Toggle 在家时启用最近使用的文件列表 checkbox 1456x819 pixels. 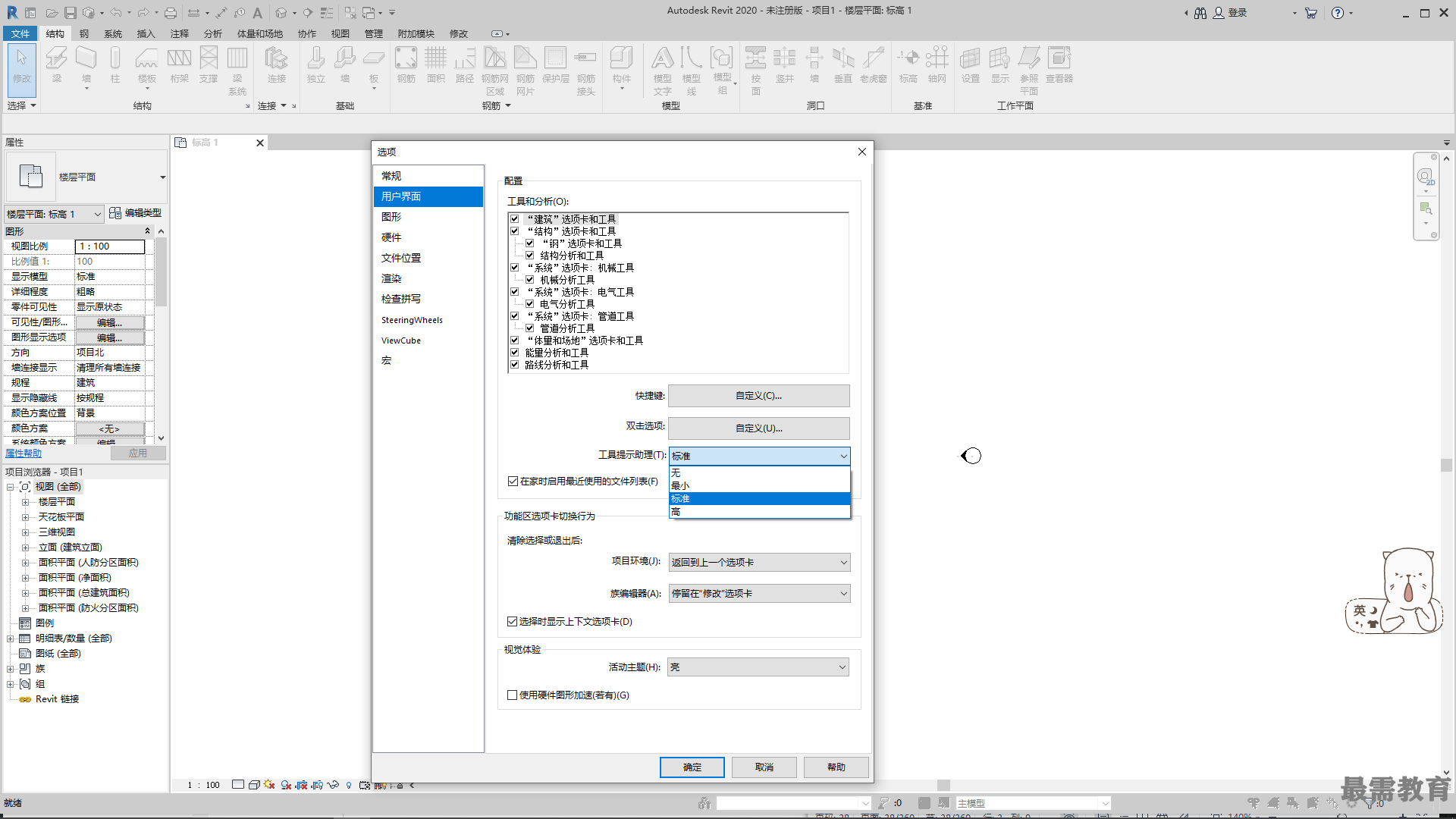point(513,481)
